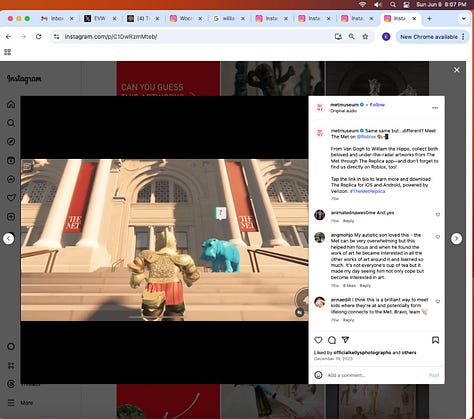Viewport: 474px width, 419px height.
Task: View others who liked the post
Action: pos(409,353)
